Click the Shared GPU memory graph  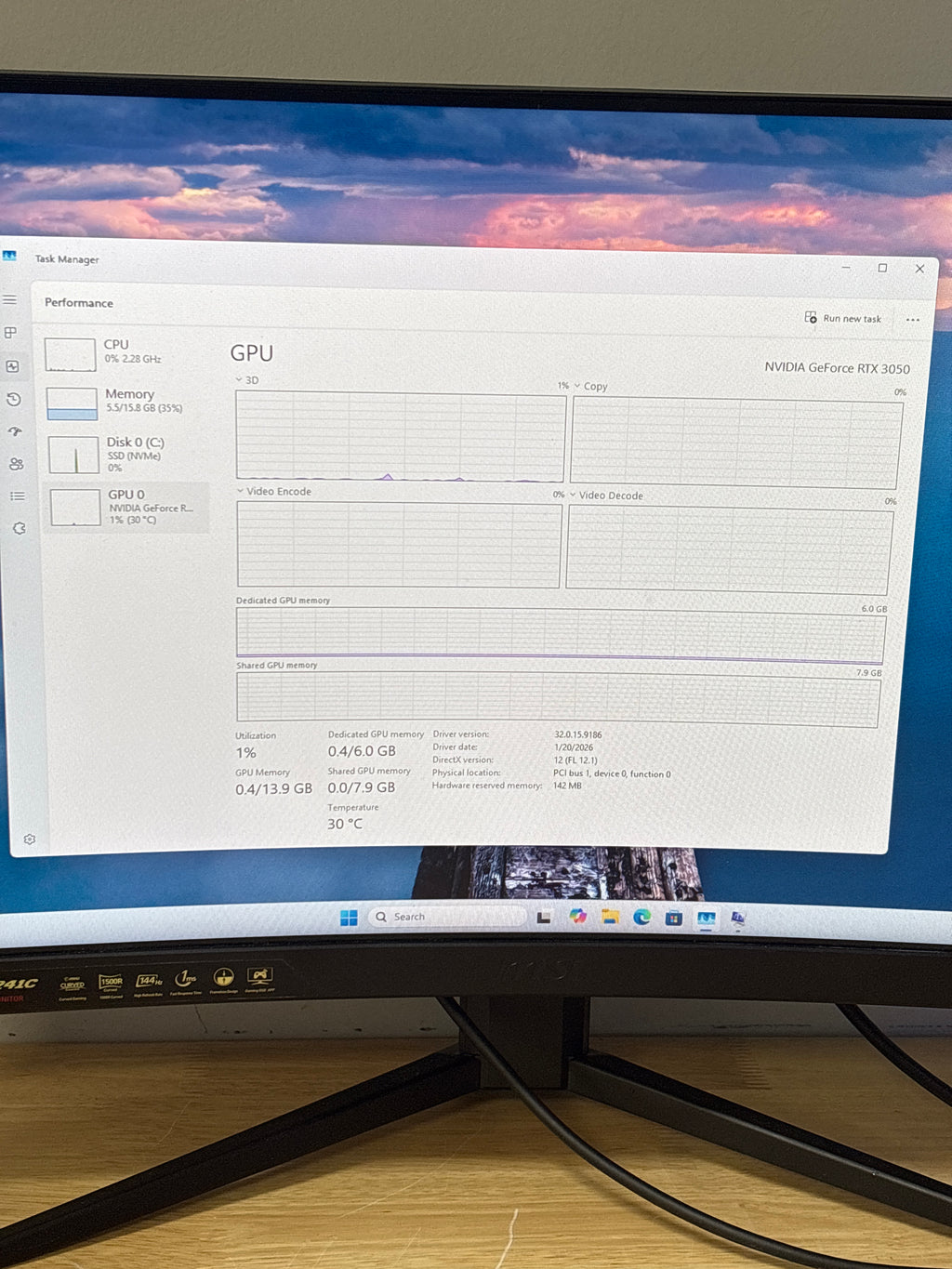click(558, 699)
